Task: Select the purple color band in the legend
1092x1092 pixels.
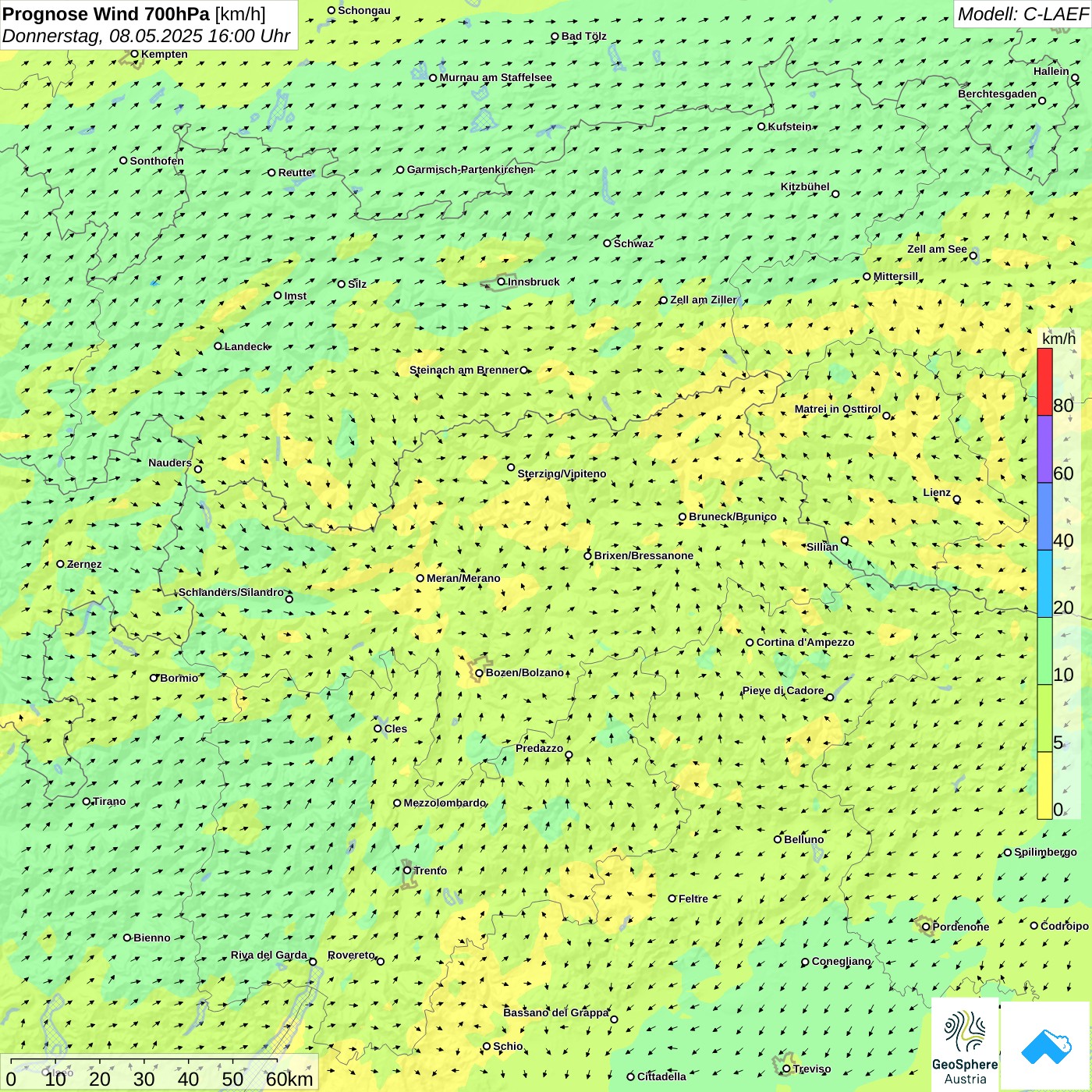Action: click(1044, 449)
